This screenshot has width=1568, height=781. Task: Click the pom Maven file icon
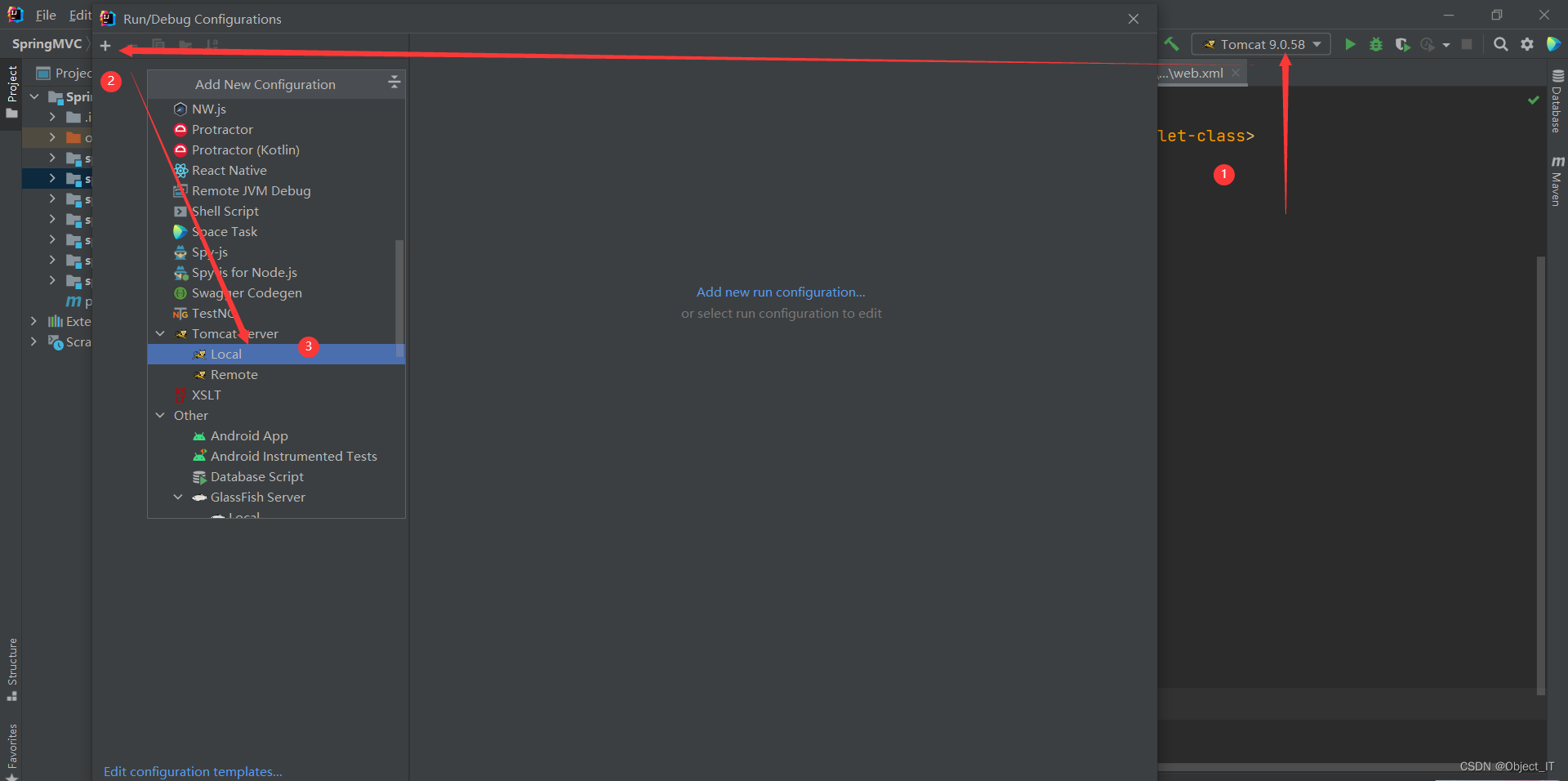point(73,301)
